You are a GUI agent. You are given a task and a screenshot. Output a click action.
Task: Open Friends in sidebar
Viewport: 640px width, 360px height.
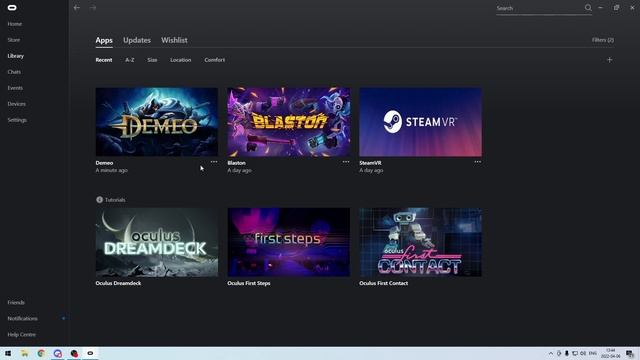click(x=16, y=302)
